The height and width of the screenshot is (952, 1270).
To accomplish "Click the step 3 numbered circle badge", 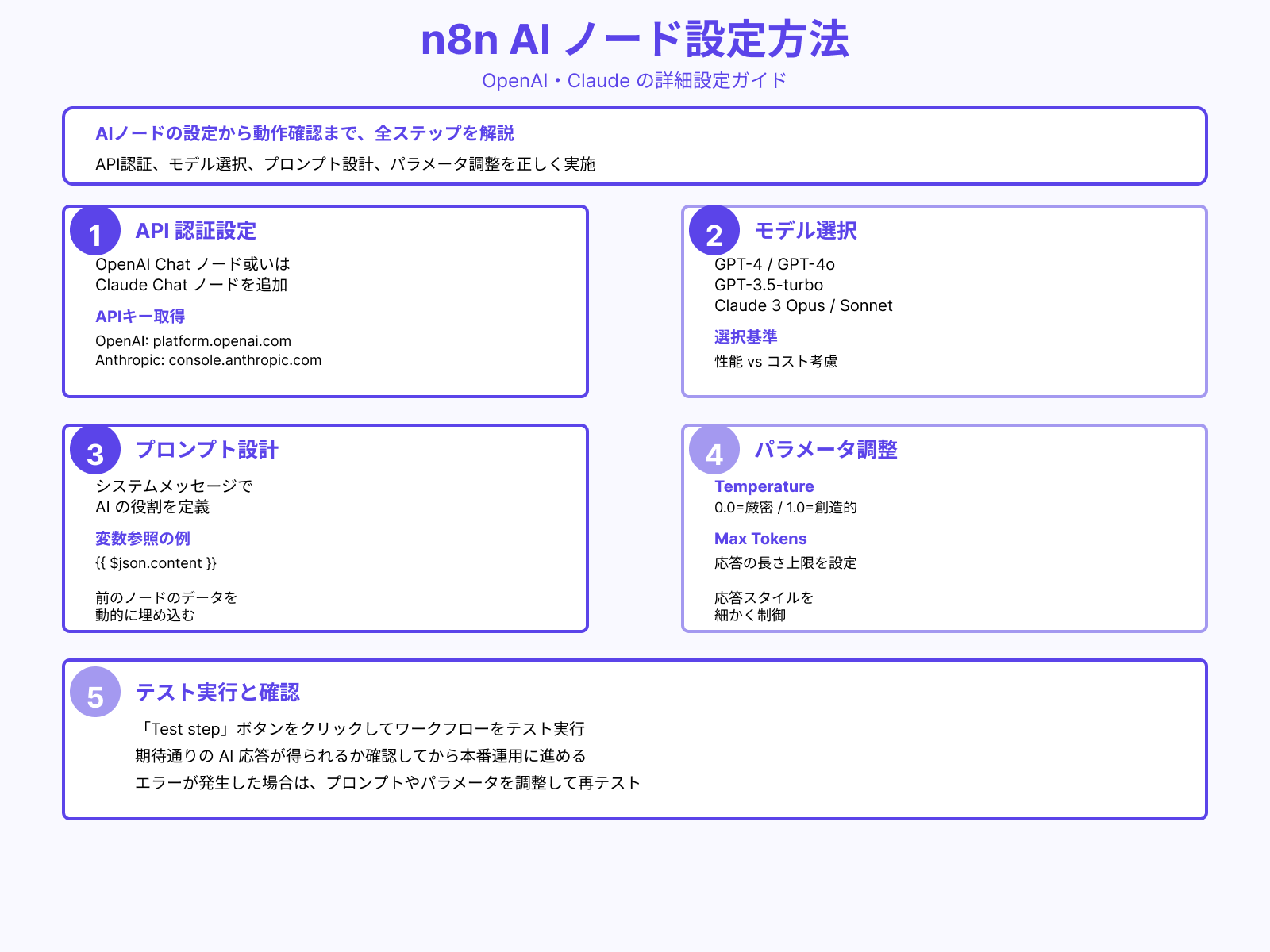I will pos(95,452).
